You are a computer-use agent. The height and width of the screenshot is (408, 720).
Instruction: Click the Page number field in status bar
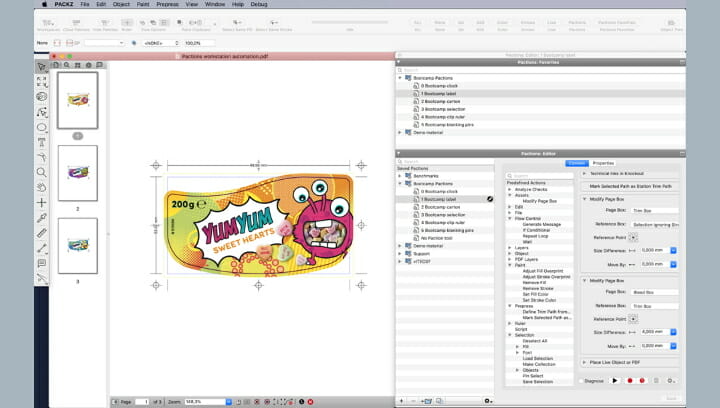[142, 402]
